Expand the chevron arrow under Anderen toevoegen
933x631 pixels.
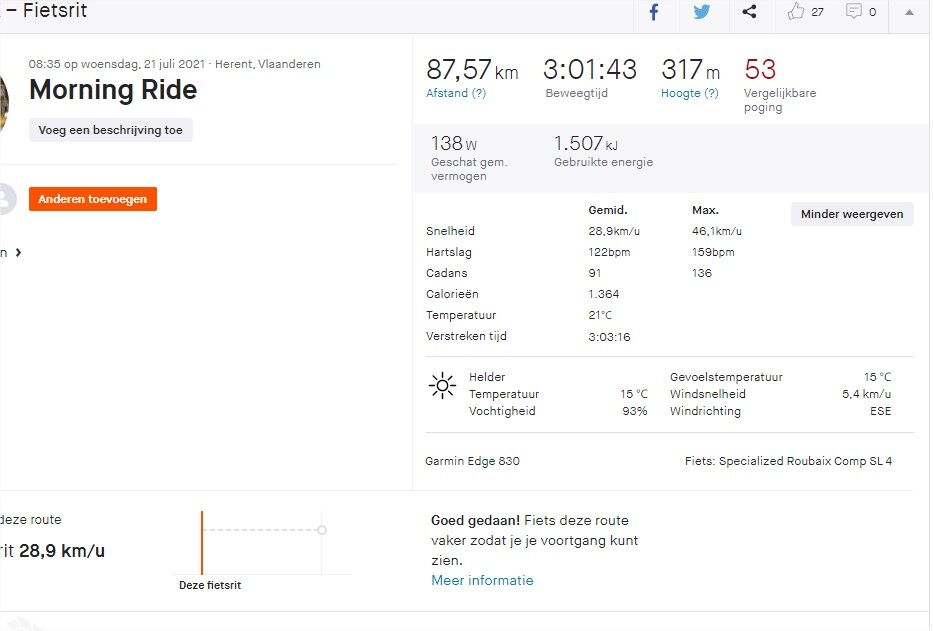point(18,252)
